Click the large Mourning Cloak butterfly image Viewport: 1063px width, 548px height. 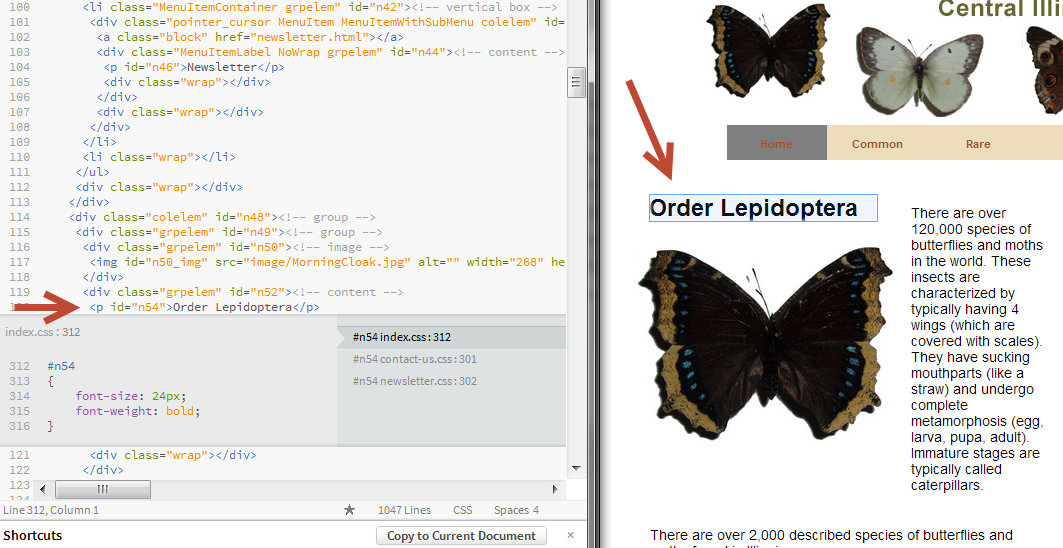click(764, 345)
